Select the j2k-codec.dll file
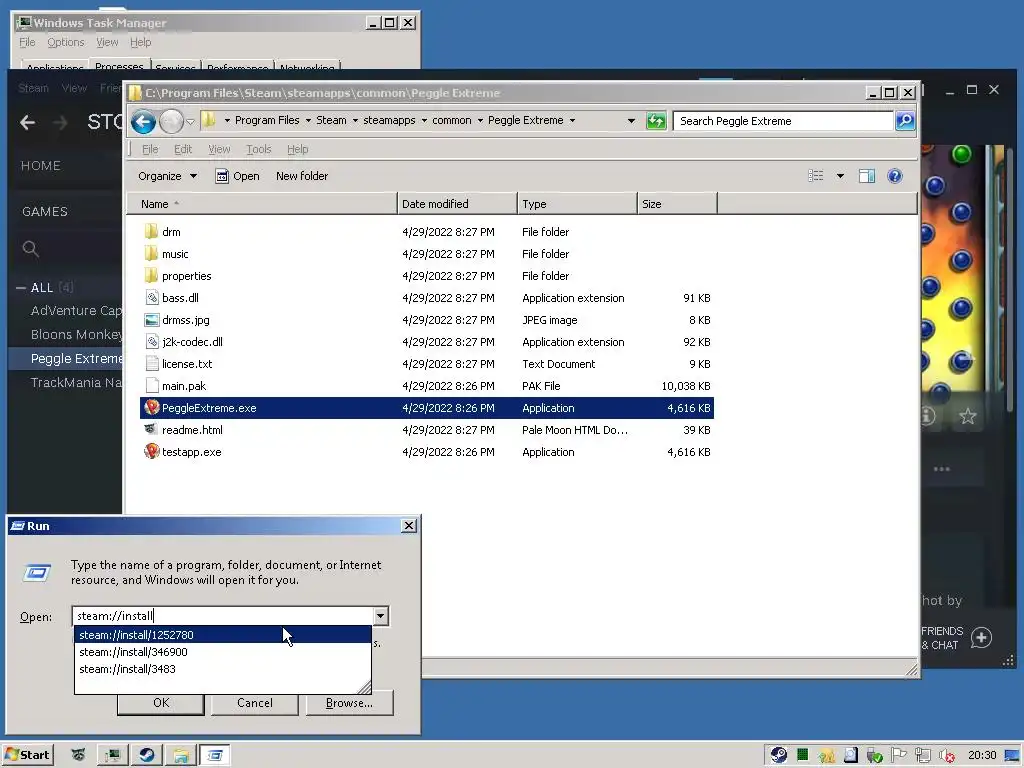 [x=192, y=342]
